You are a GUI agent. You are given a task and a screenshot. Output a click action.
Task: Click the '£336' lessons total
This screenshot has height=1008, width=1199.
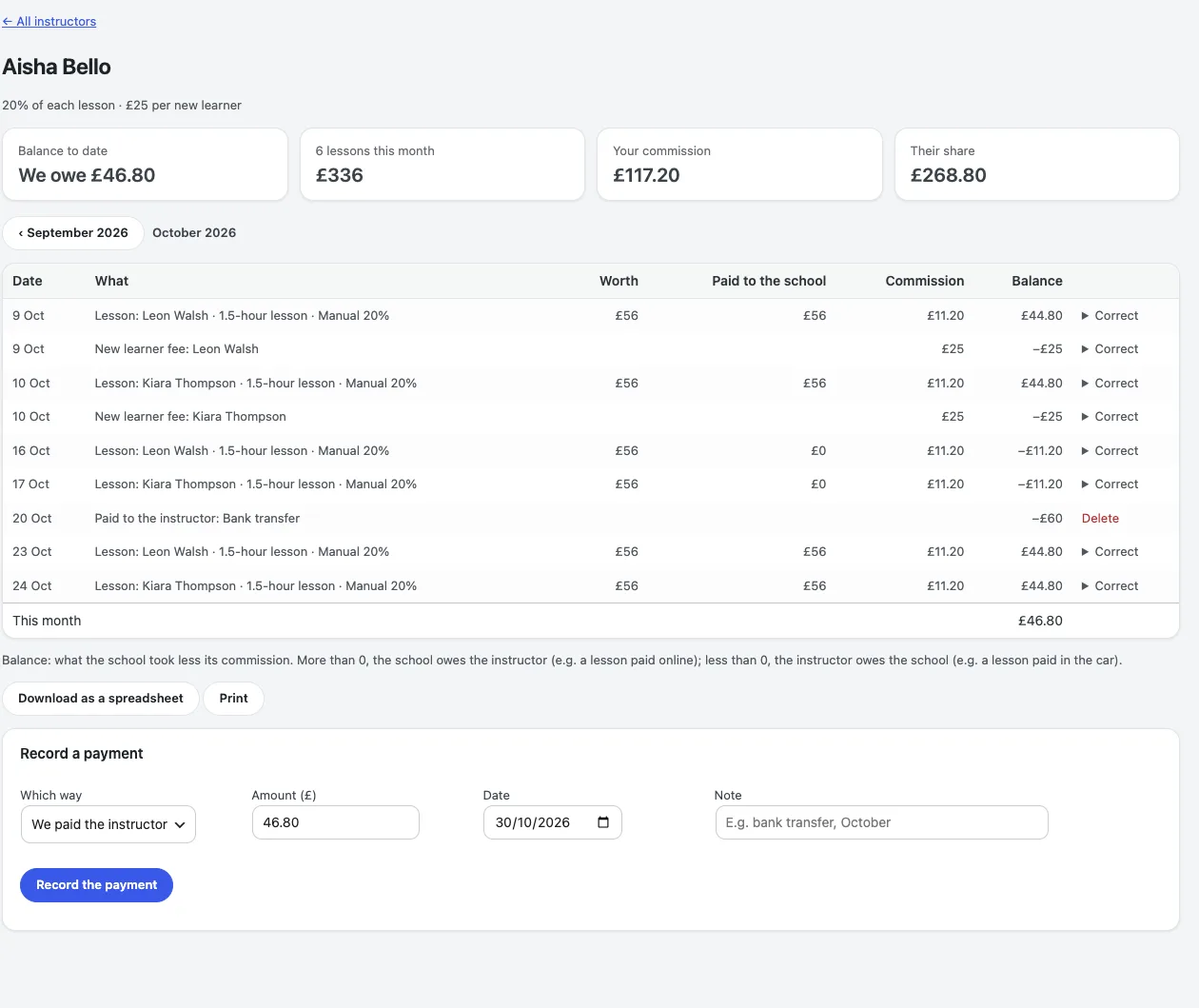(x=340, y=176)
